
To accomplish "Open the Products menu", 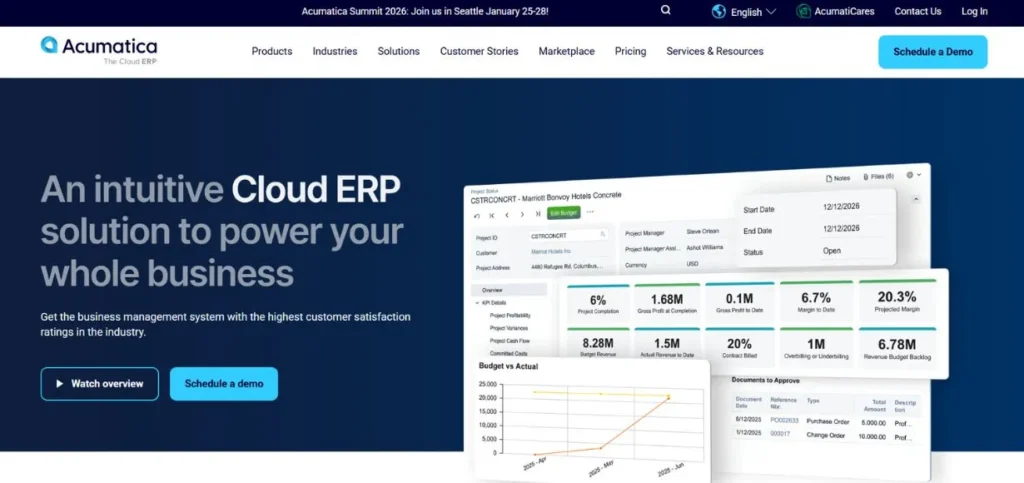I will (271, 51).
